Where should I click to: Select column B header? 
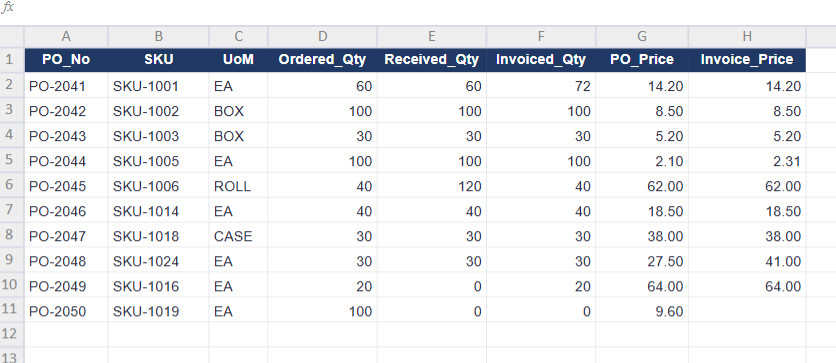159,36
